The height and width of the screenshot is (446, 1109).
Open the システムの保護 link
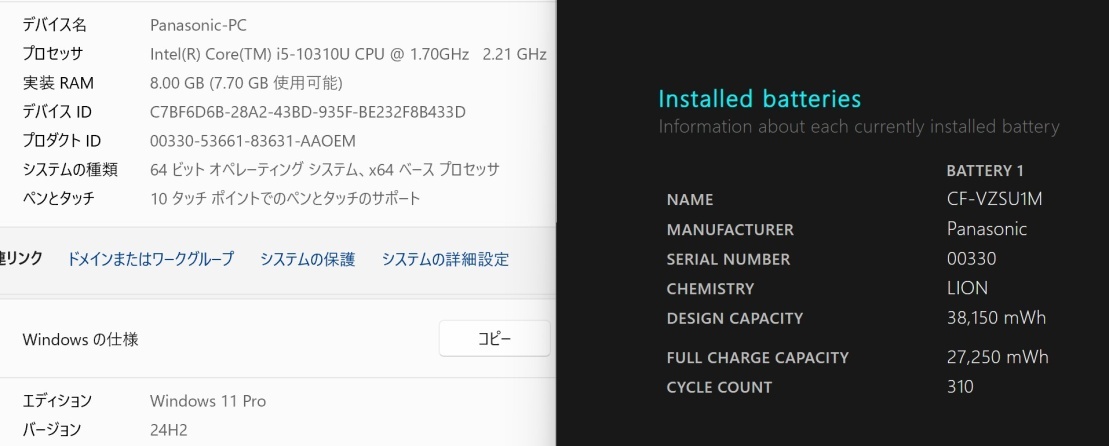(307, 259)
